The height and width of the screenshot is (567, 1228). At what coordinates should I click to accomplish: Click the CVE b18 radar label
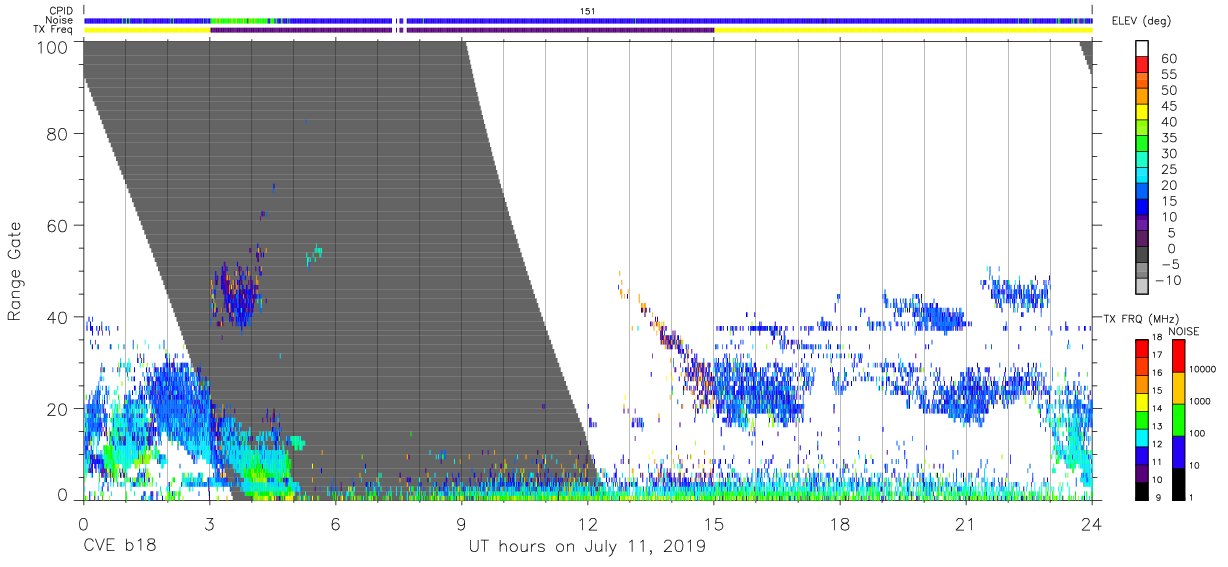tap(119, 547)
